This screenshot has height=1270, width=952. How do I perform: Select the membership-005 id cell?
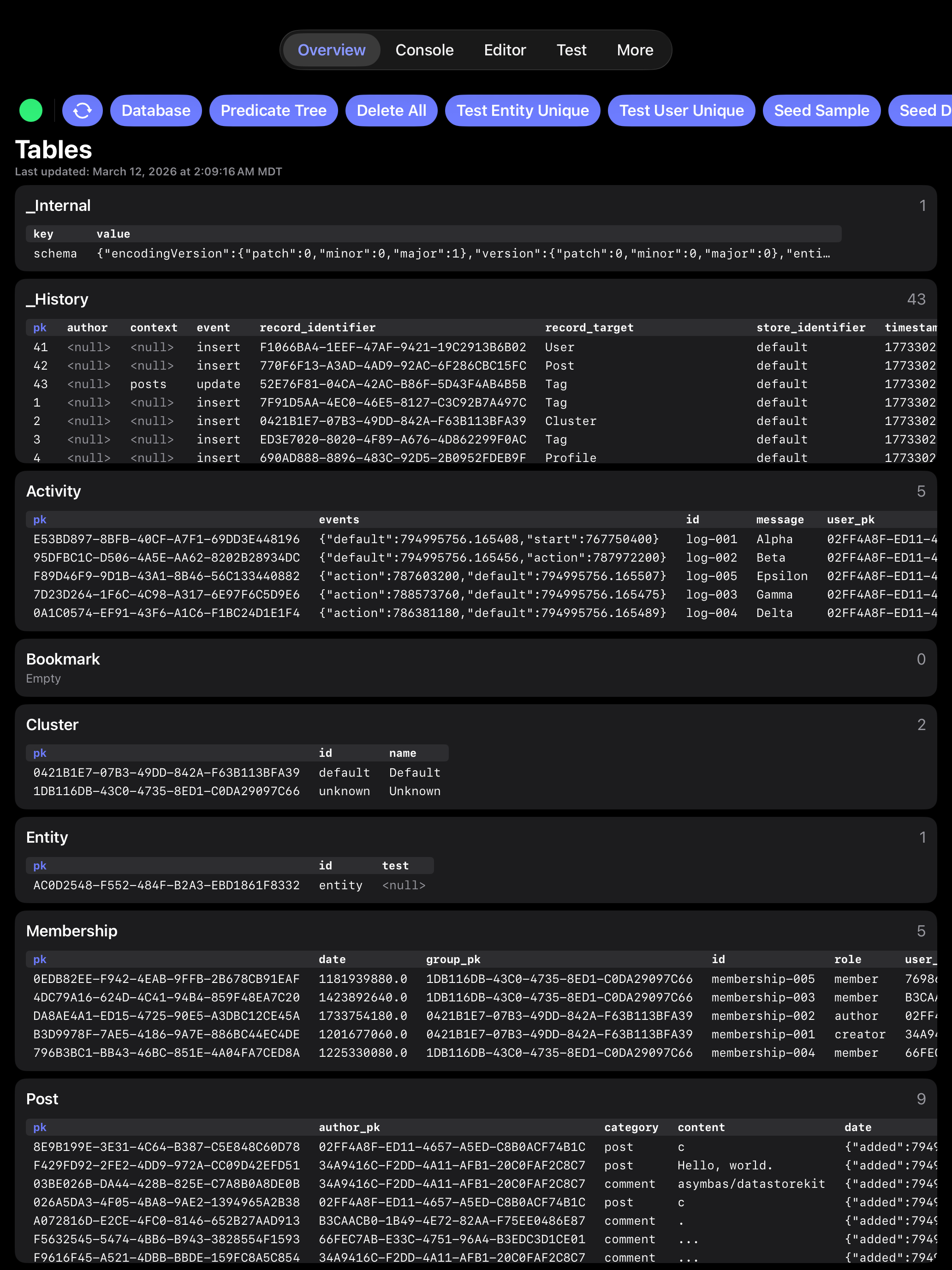[x=763, y=979]
